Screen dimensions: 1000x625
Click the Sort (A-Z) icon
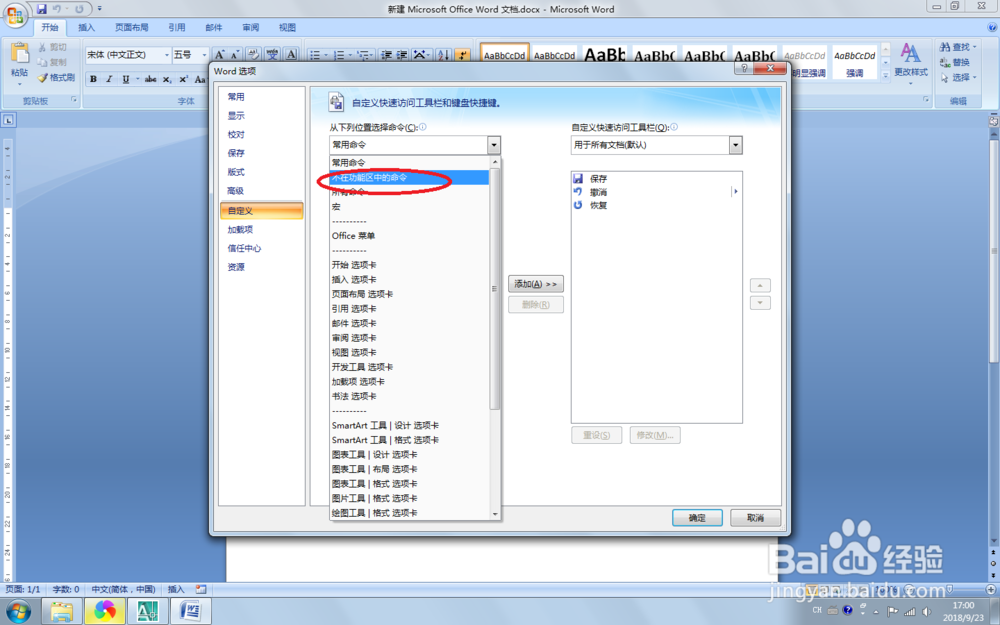[444, 55]
